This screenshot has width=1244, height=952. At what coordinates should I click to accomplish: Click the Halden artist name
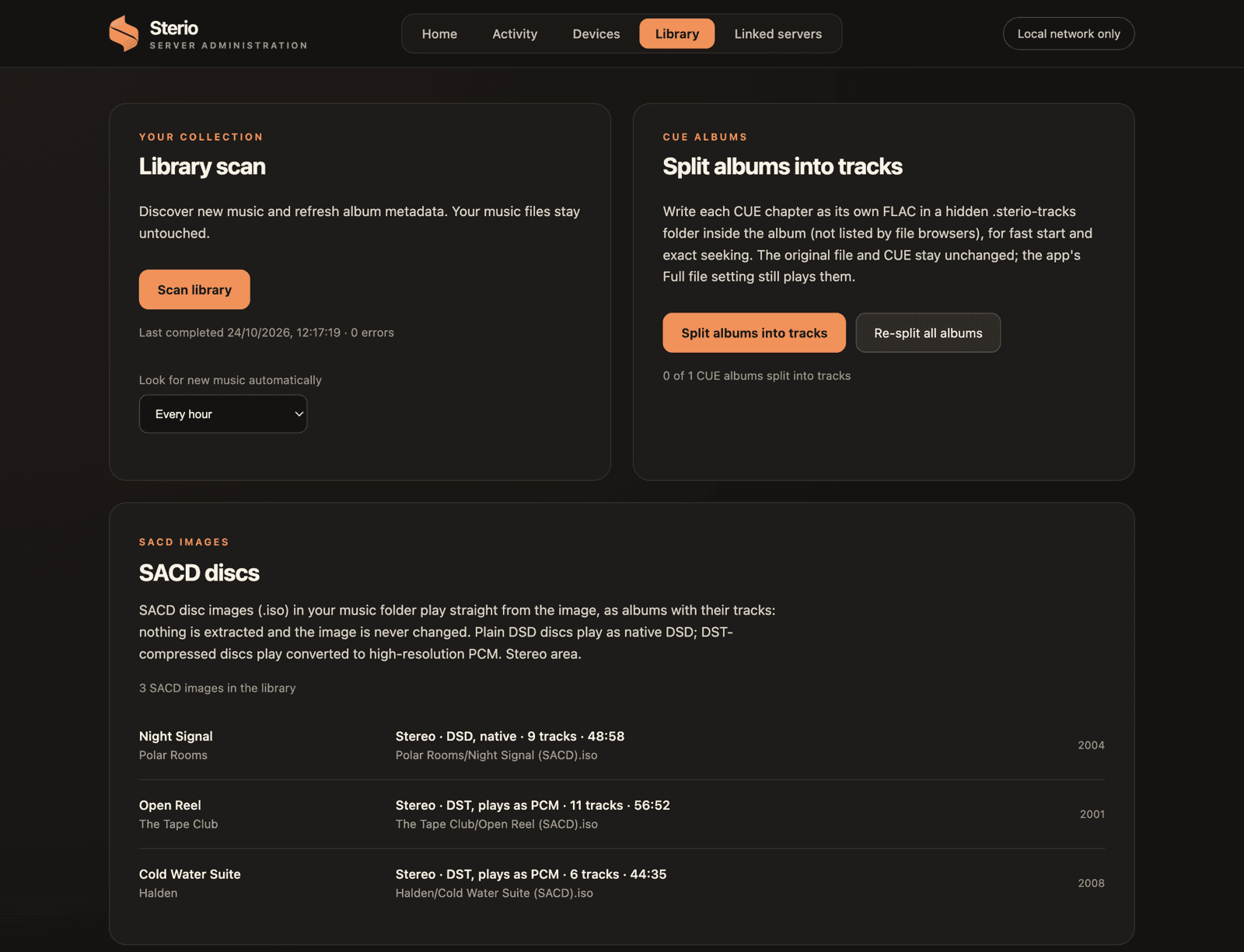coord(158,893)
